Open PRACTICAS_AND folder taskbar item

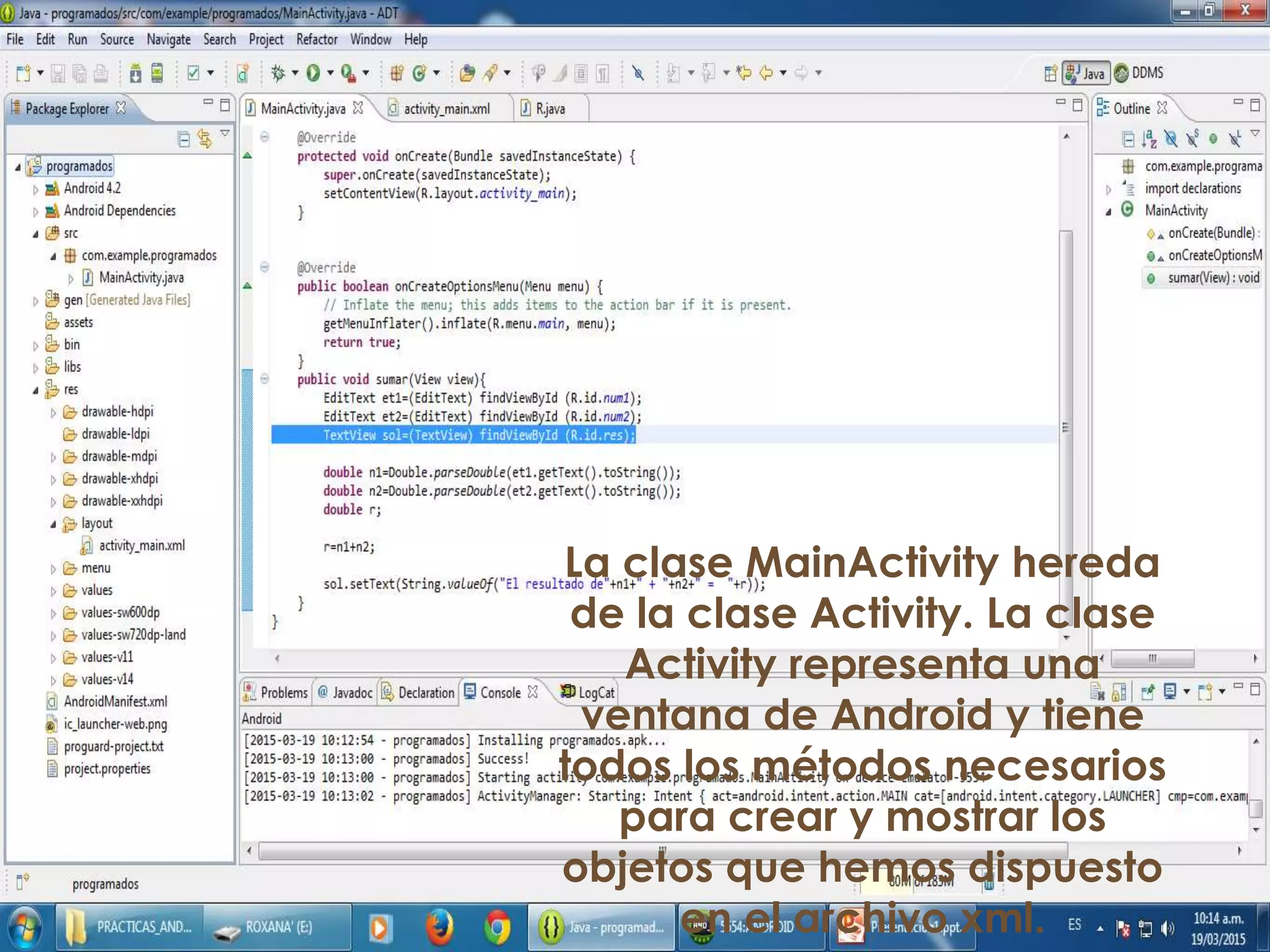point(130,927)
